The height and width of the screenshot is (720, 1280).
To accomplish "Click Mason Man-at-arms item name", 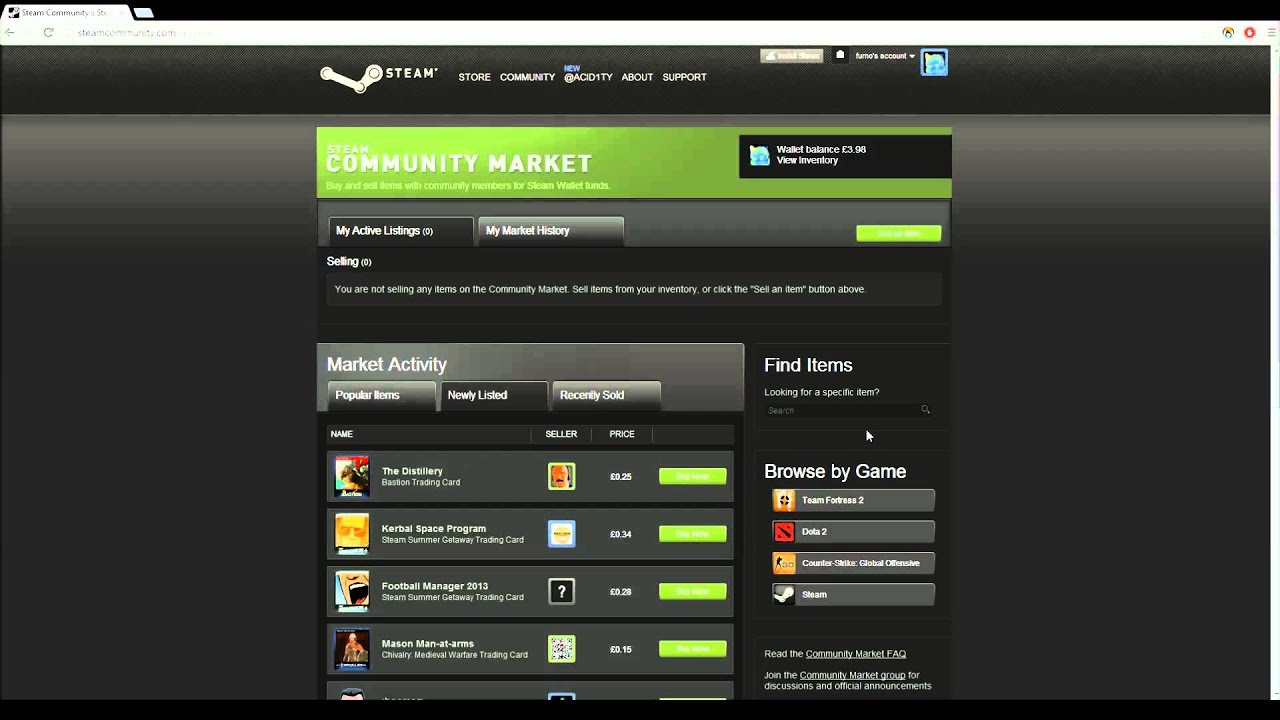I will point(428,644).
